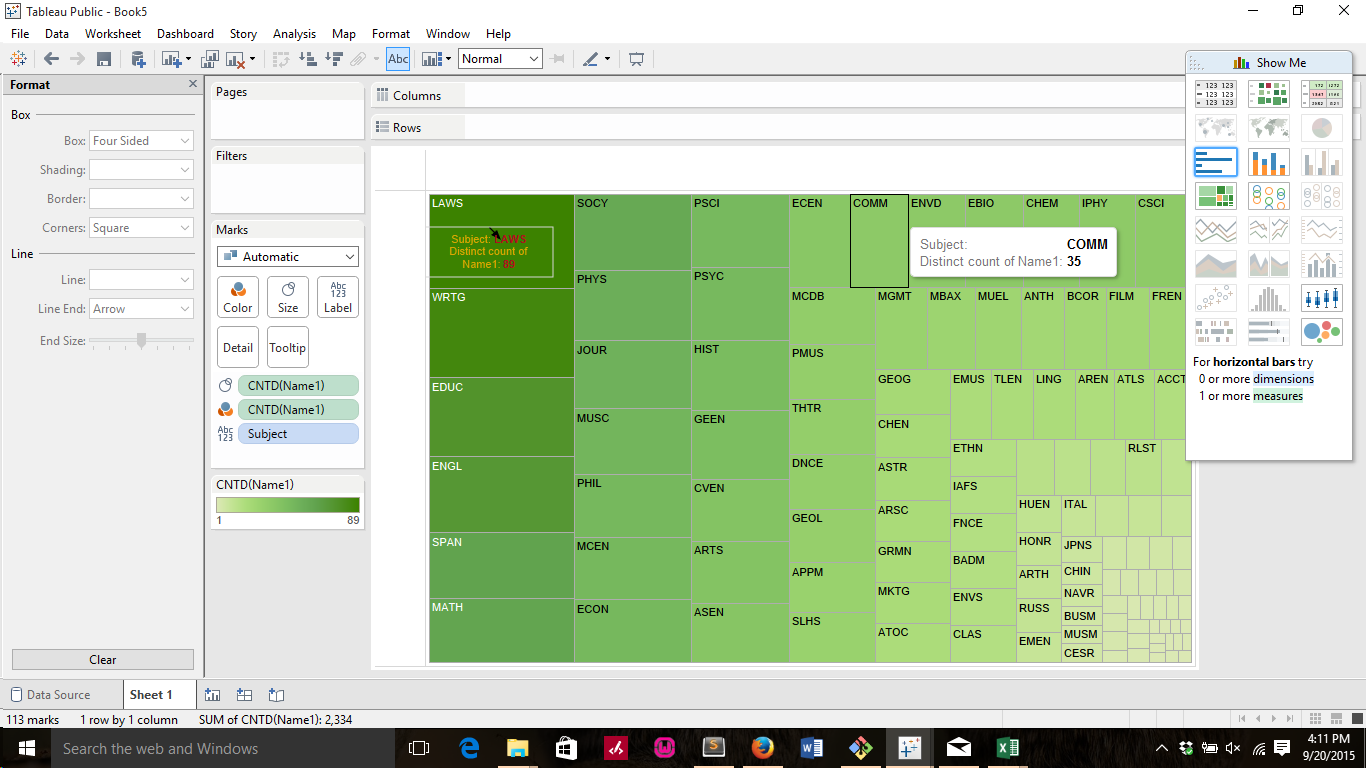Screen dimensions: 1366x768
Task: Open the Marks type dropdown showing Automatic
Action: point(288,257)
